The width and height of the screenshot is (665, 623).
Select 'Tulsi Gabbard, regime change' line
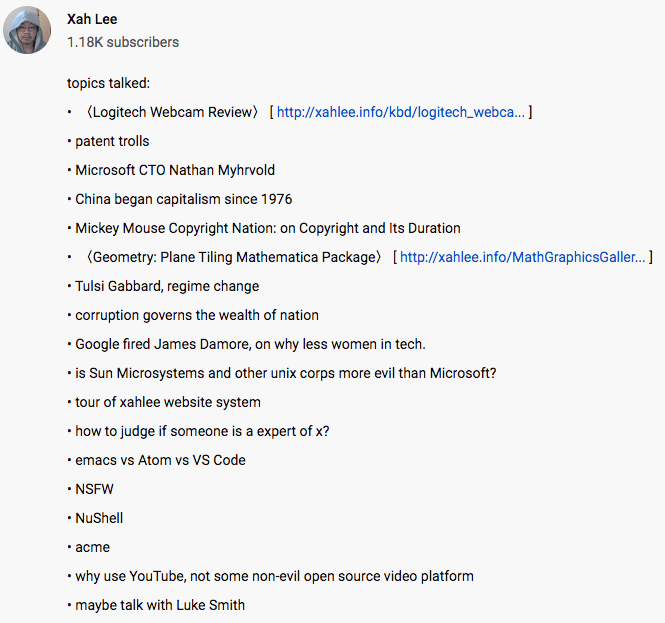(x=163, y=286)
